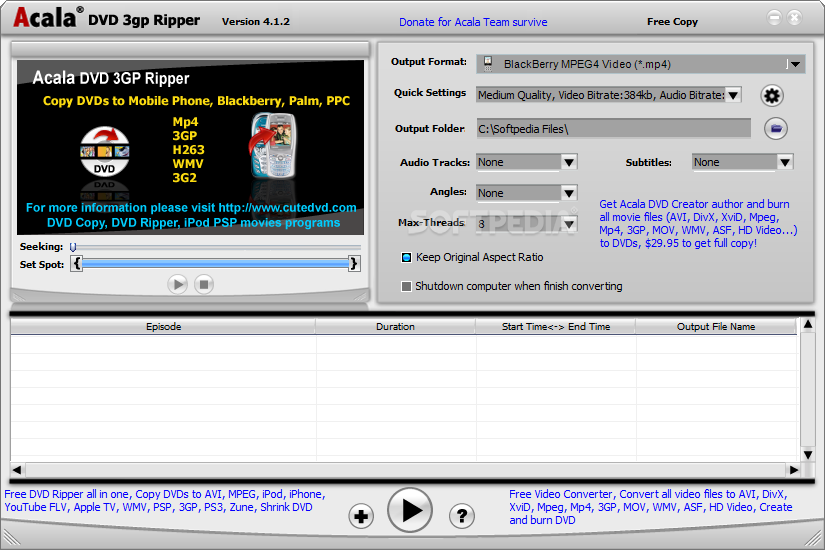Open the Get Acala DVD Creator link

[698, 224]
